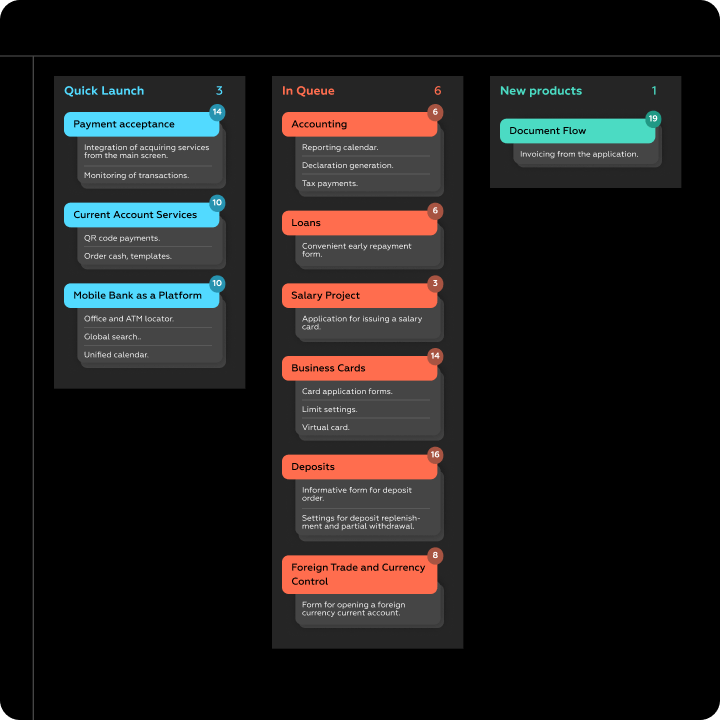Click 'Invoicing from the application.' item
Viewport: 720px width, 720px height.
click(579, 155)
